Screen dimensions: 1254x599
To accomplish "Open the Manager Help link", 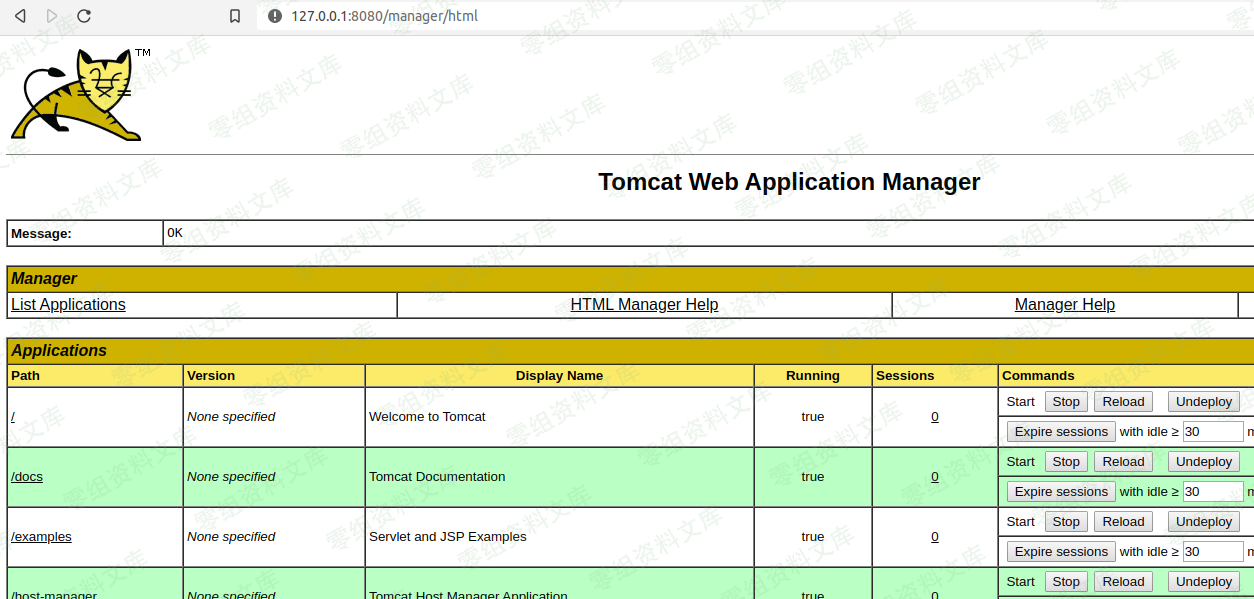I will 1064,305.
